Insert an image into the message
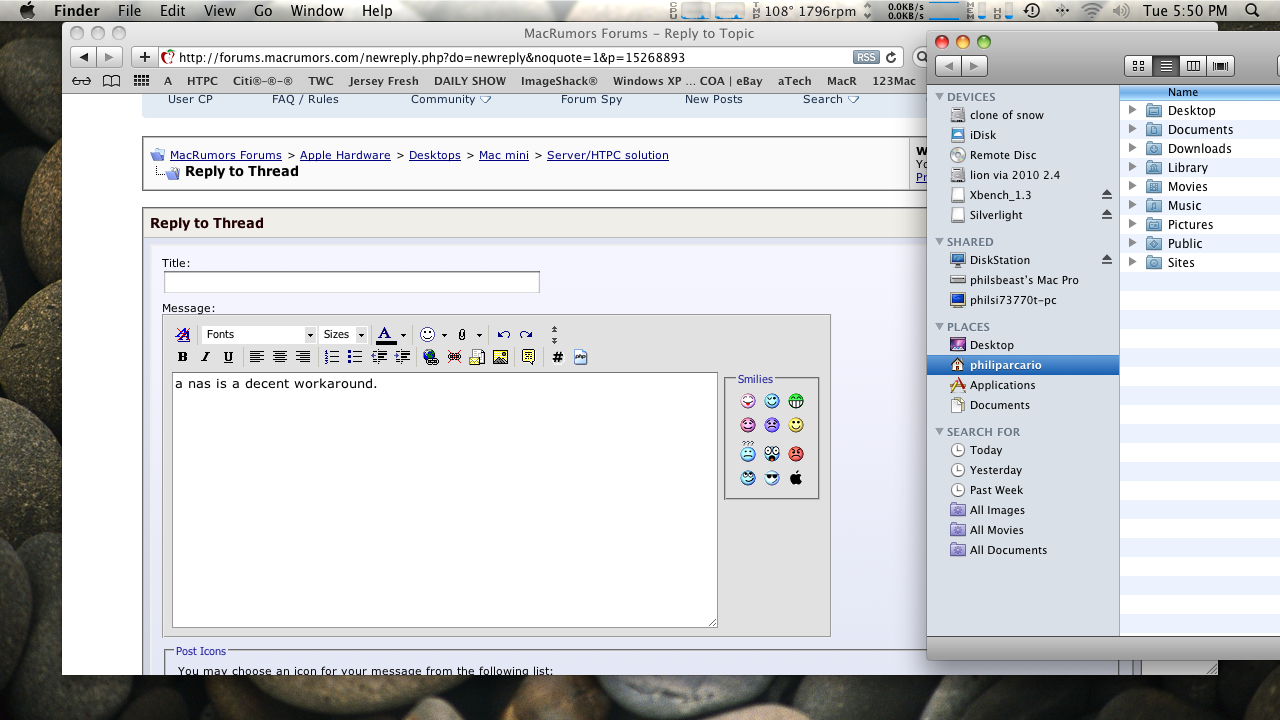Image resolution: width=1280 pixels, height=720 pixels. click(x=500, y=357)
